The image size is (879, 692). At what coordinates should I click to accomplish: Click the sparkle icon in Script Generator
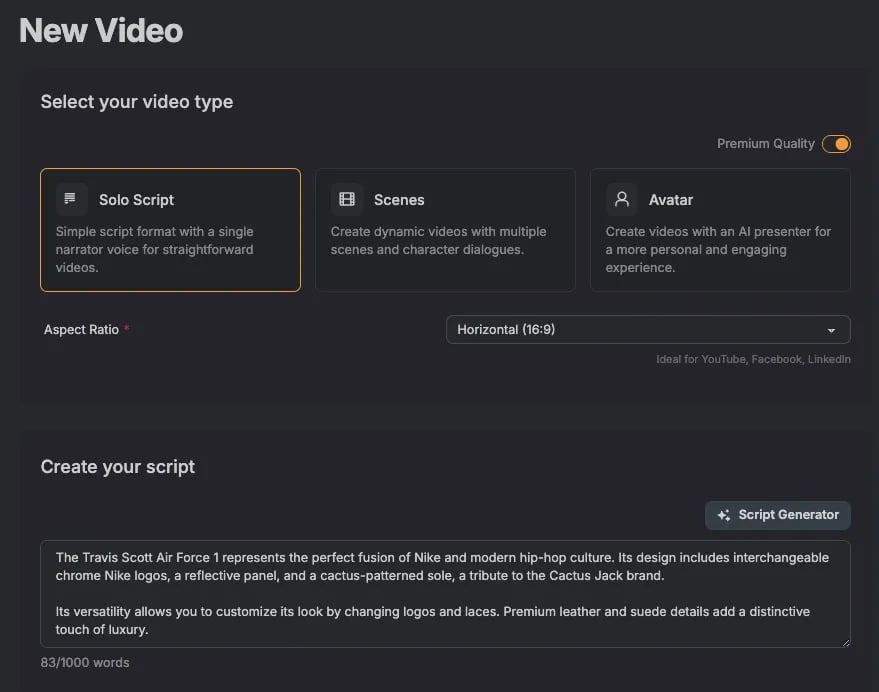[724, 515]
